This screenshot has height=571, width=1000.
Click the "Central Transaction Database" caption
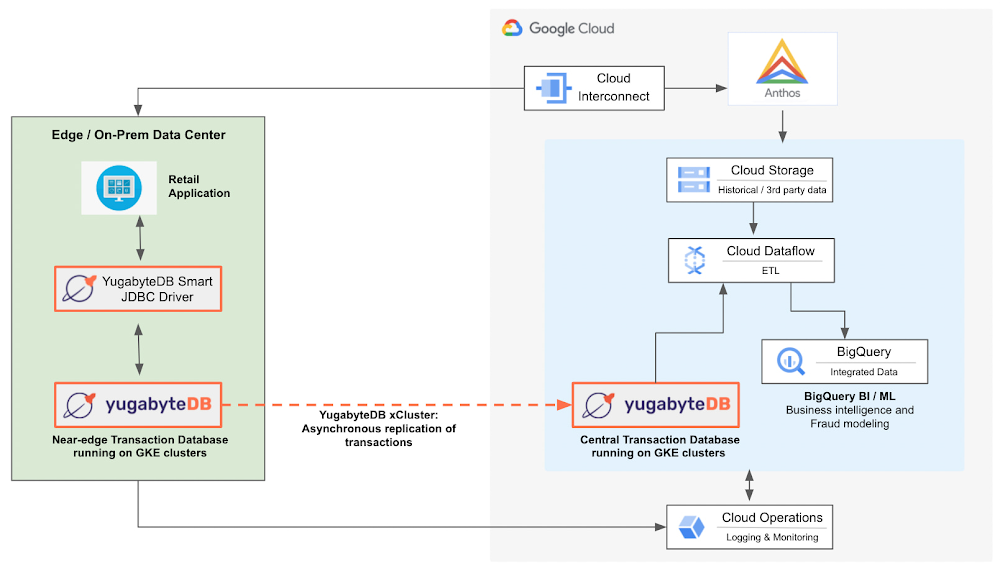655,439
